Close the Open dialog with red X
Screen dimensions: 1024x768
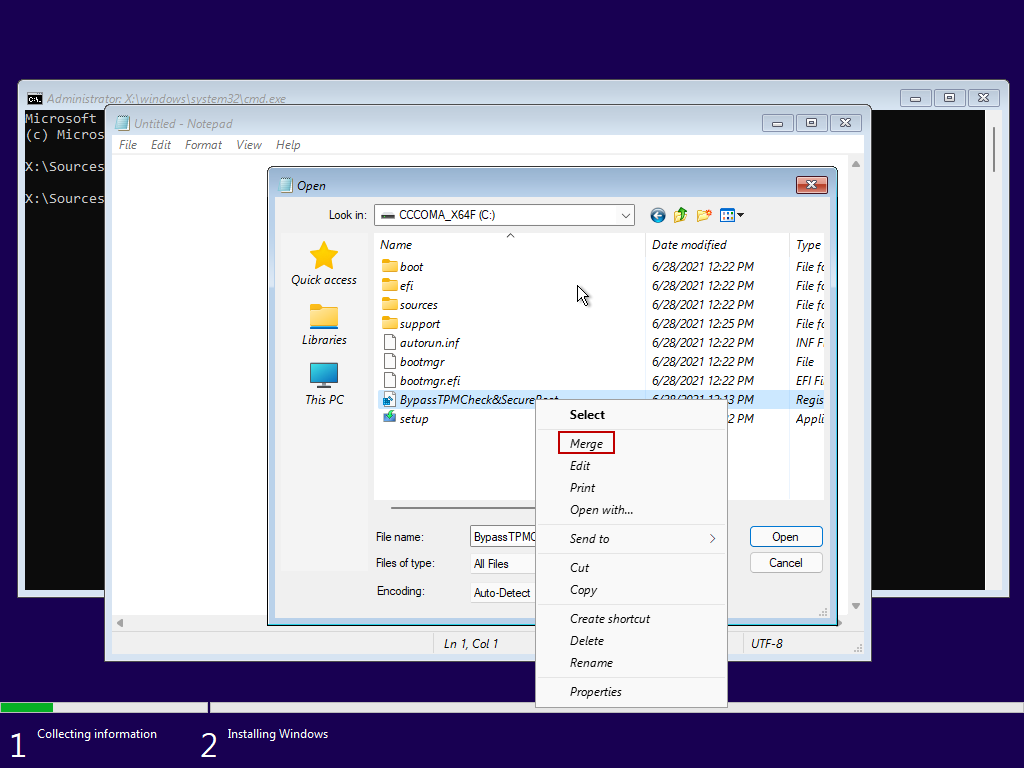click(x=812, y=185)
